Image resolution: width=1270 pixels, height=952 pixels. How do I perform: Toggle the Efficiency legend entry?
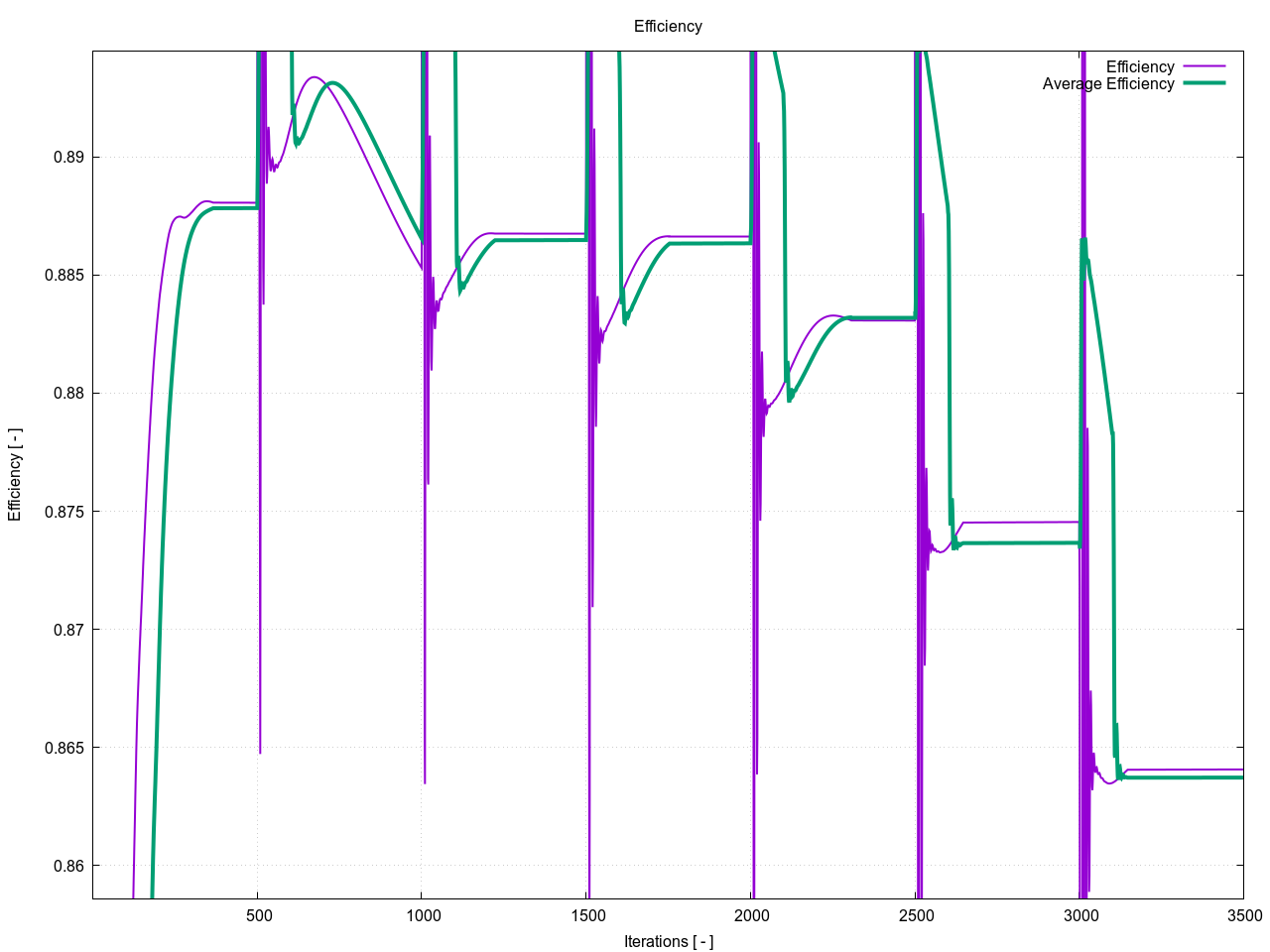click(1139, 67)
